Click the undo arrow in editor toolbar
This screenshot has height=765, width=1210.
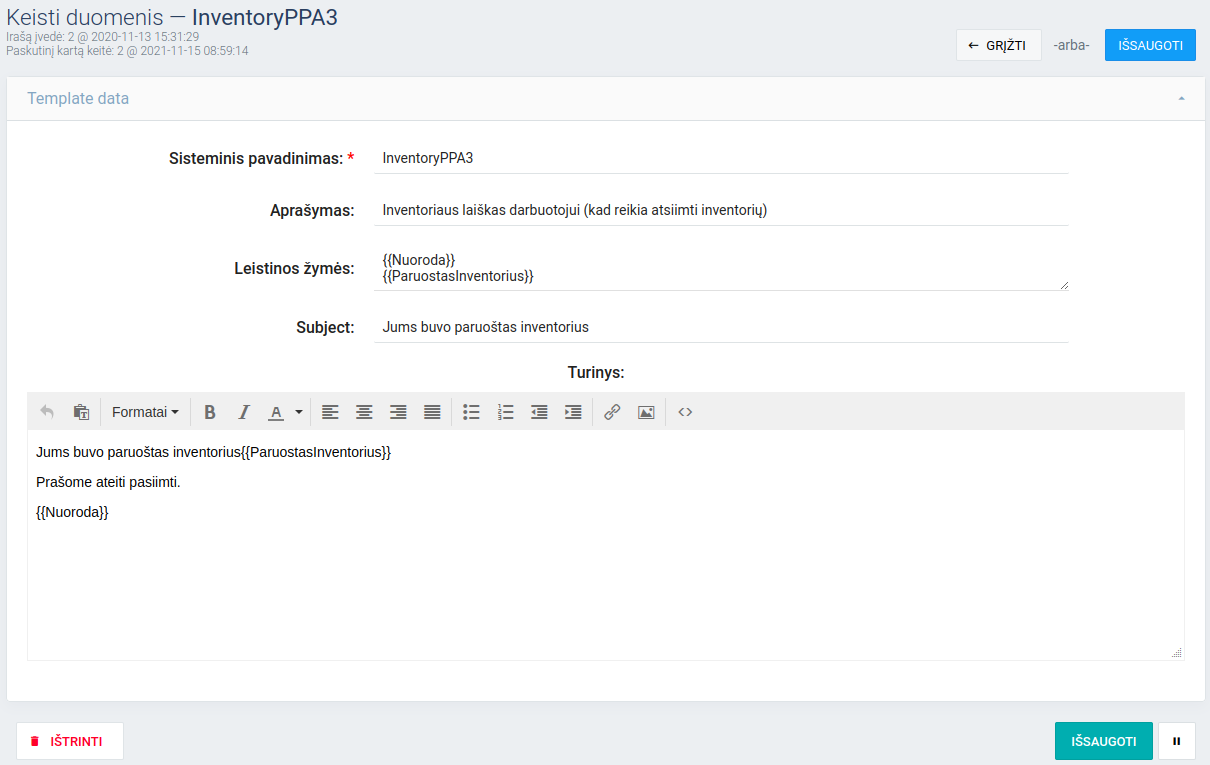(x=47, y=412)
